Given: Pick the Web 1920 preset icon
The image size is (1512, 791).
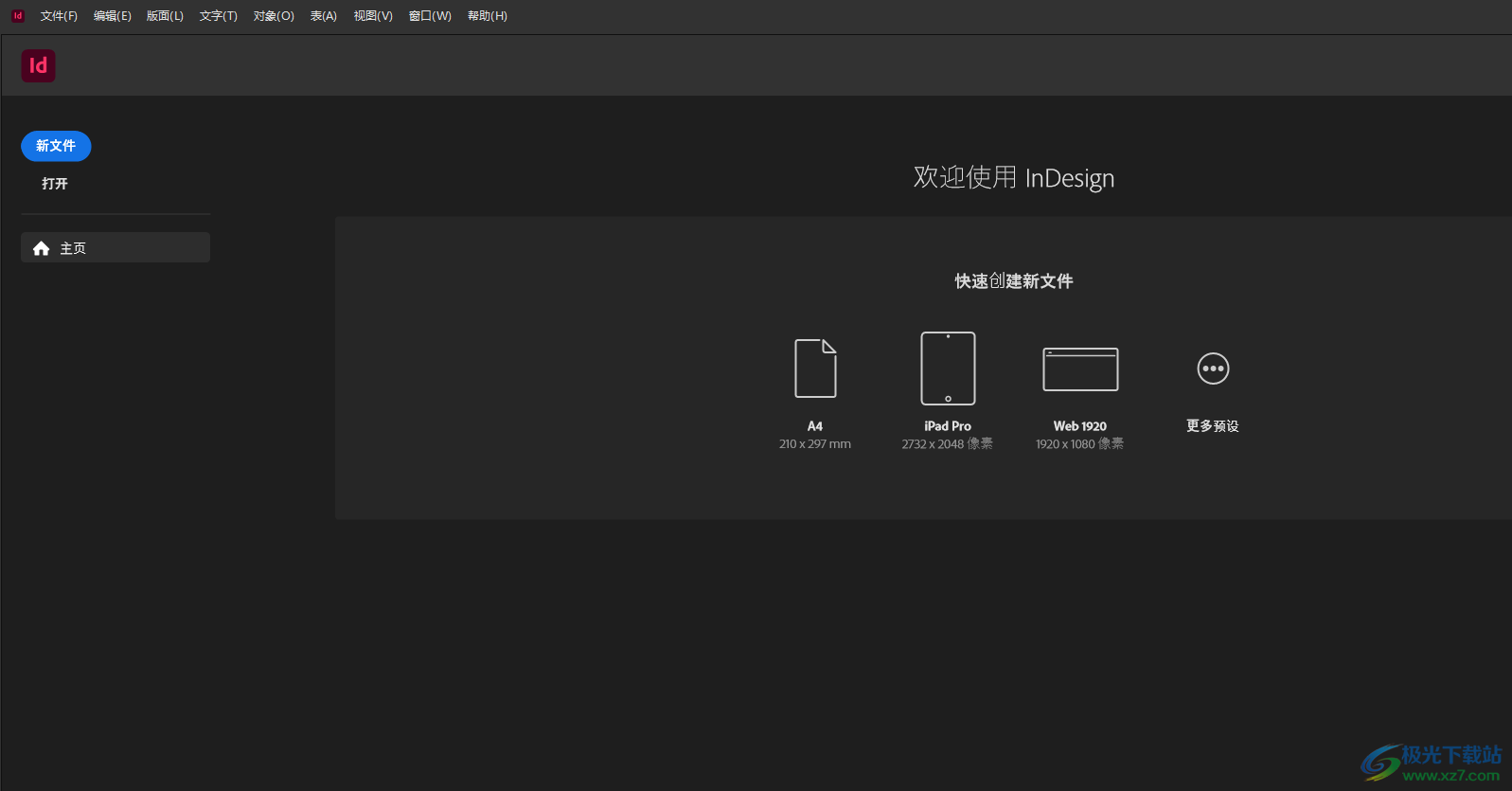Looking at the screenshot, I should pyautogui.click(x=1080, y=369).
